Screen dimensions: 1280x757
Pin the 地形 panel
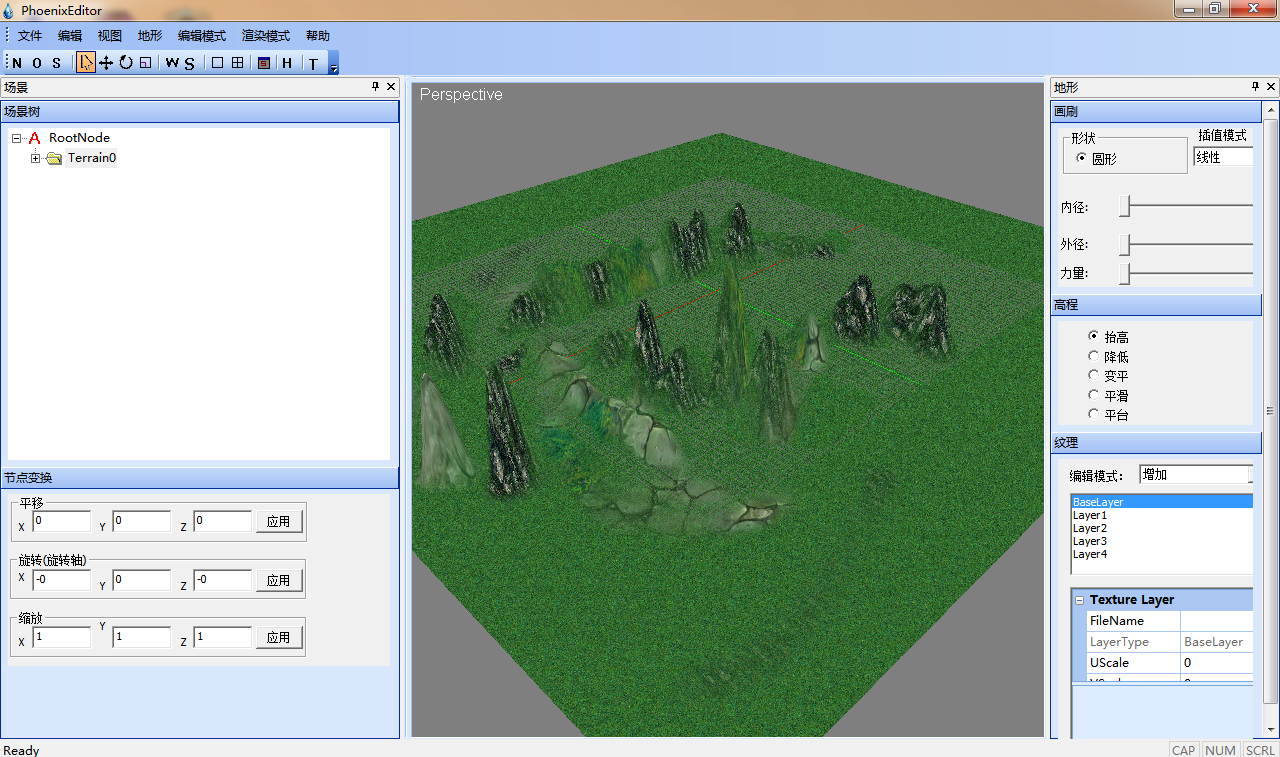pyautogui.click(x=1255, y=87)
